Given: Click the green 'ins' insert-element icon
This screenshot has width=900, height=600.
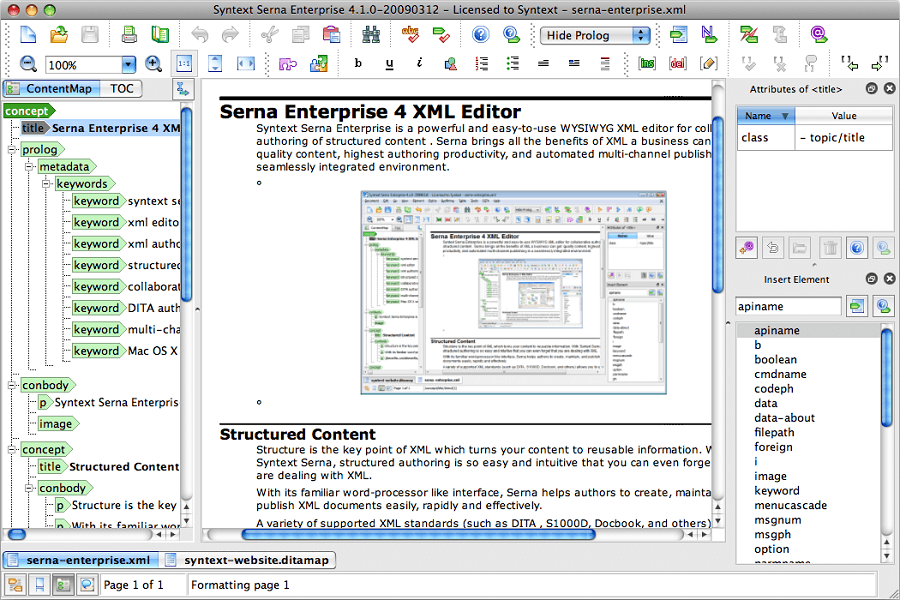Looking at the screenshot, I should click(647, 64).
